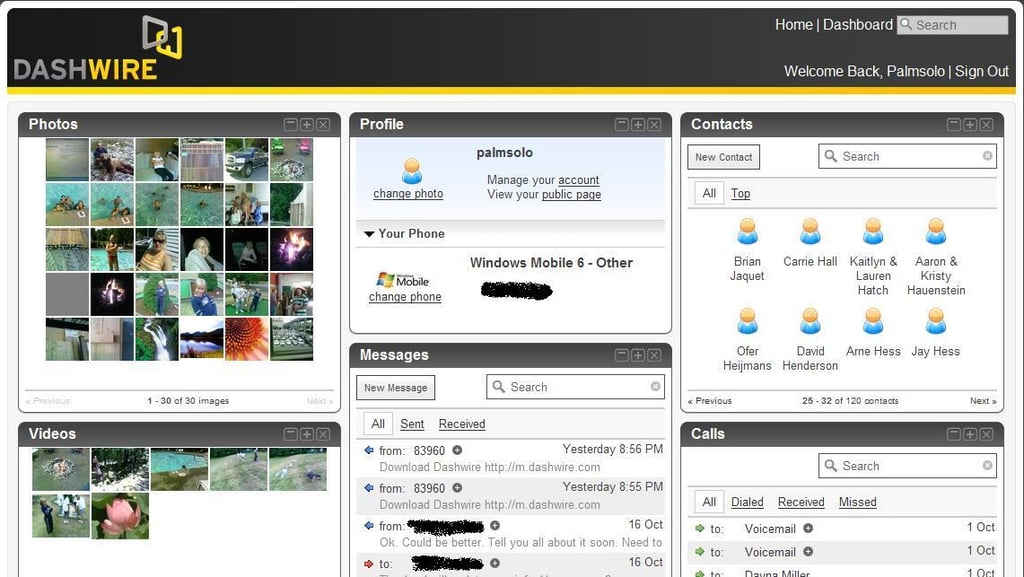Click plus icon on Yesterday 8:56 PM message
Viewport: 1024px width, 577px height.
pyautogui.click(x=457, y=450)
